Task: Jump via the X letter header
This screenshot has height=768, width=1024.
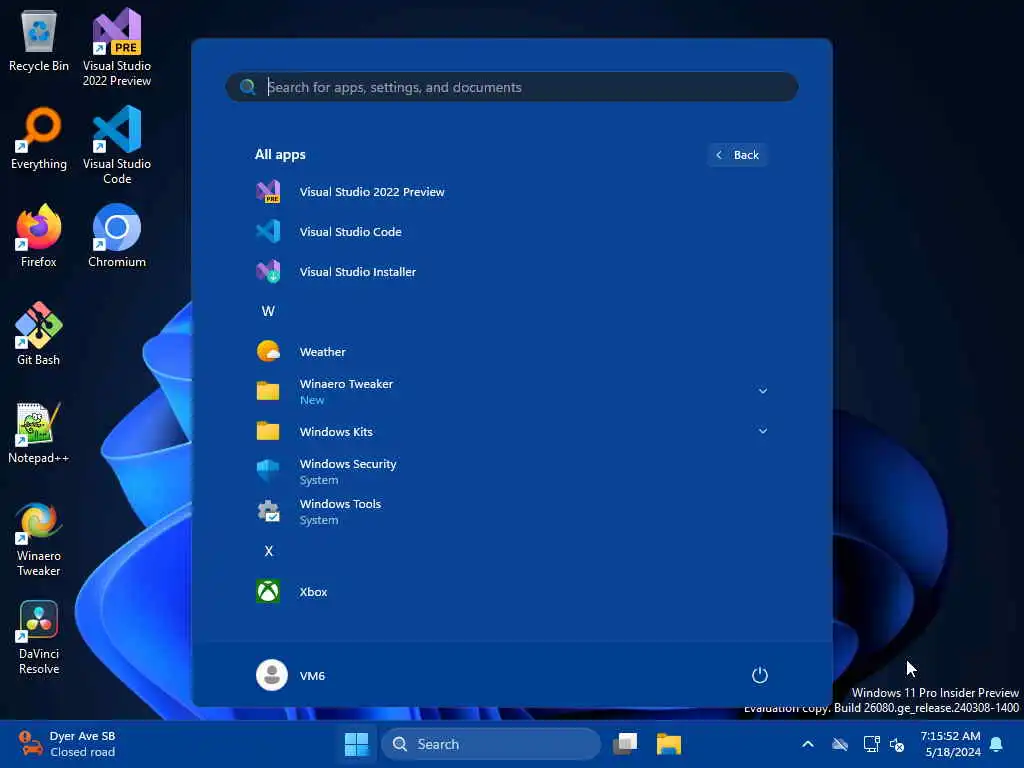Action: (x=268, y=551)
